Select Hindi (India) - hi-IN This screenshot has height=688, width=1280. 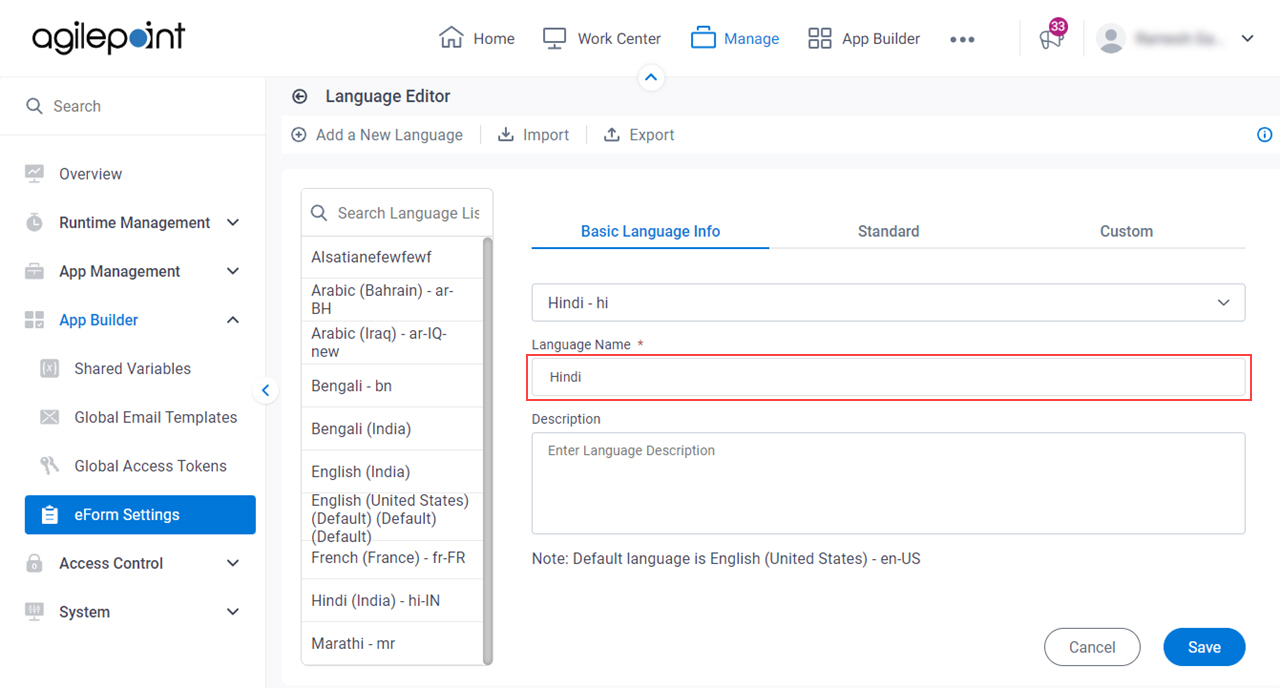[392, 600]
